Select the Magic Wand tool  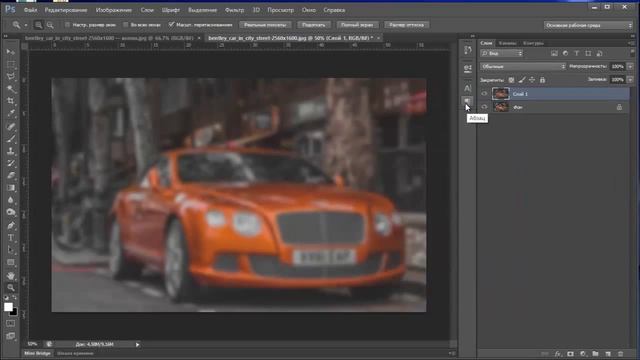coord(11,89)
